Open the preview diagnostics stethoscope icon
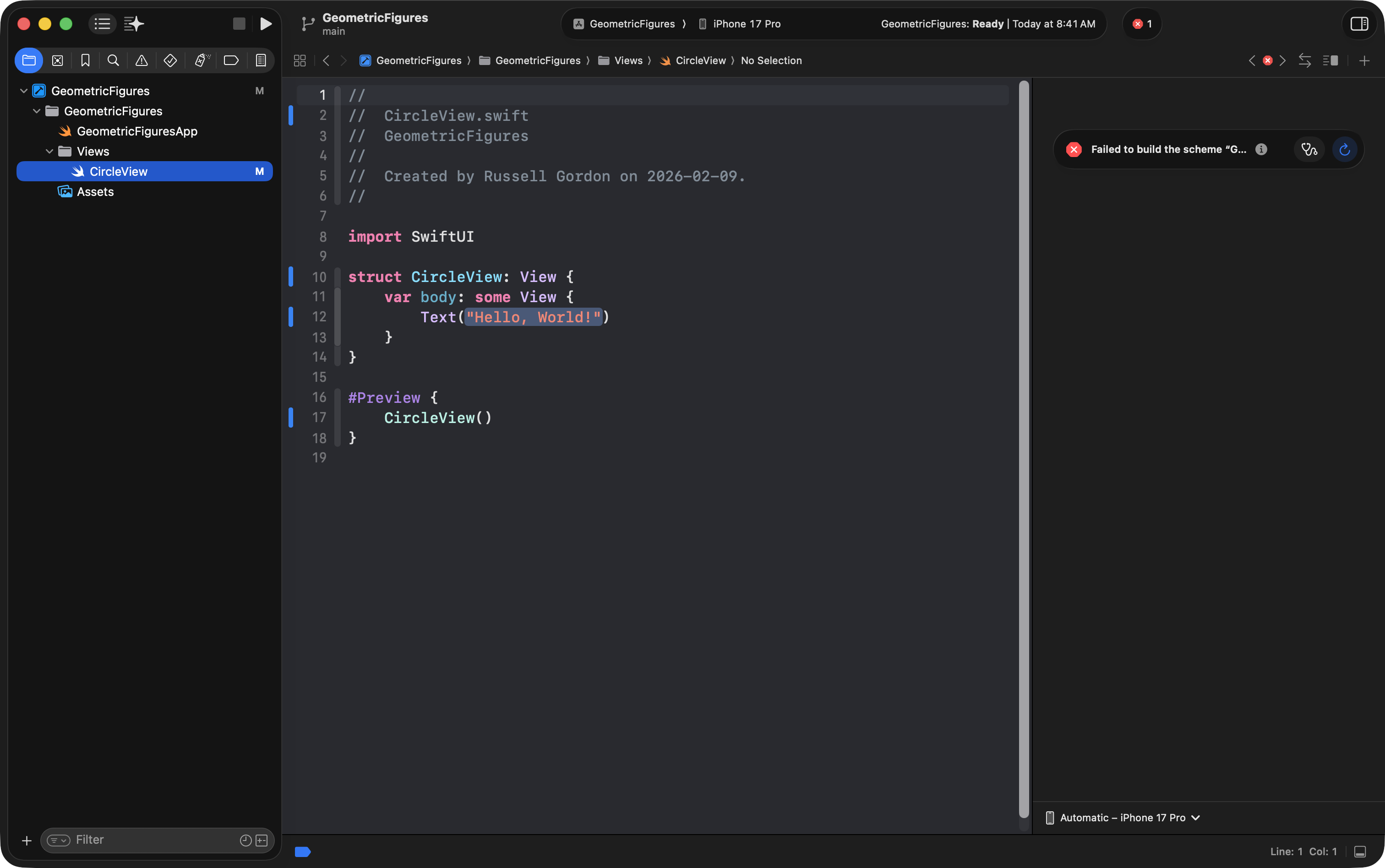 [1309, 150]
